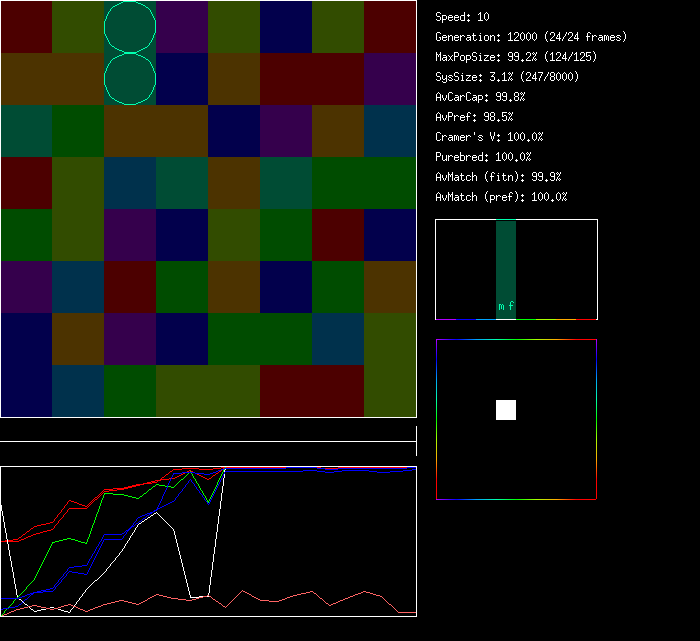Click the Speed: 10 readout
Screen dimensions: 700x641
pos(462,17)
